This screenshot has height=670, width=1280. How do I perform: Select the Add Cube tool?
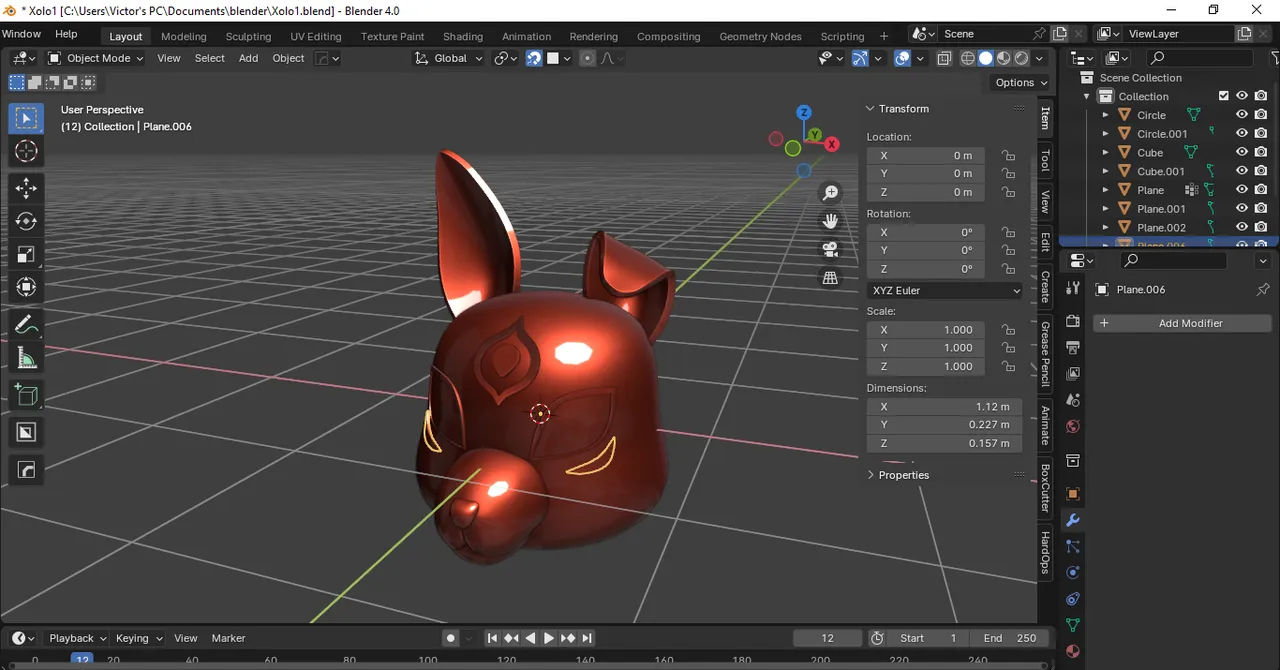26,395
